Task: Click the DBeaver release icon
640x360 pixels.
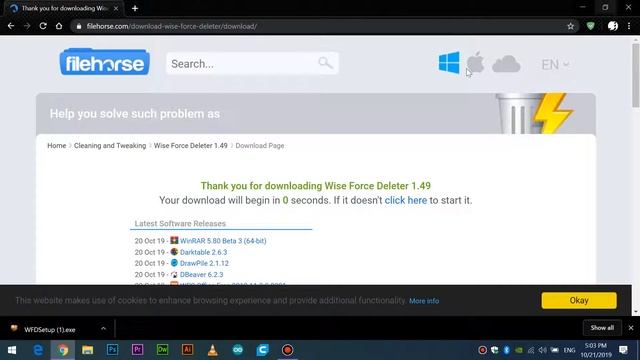Action: pyautogui.click(x=174, y=274)
